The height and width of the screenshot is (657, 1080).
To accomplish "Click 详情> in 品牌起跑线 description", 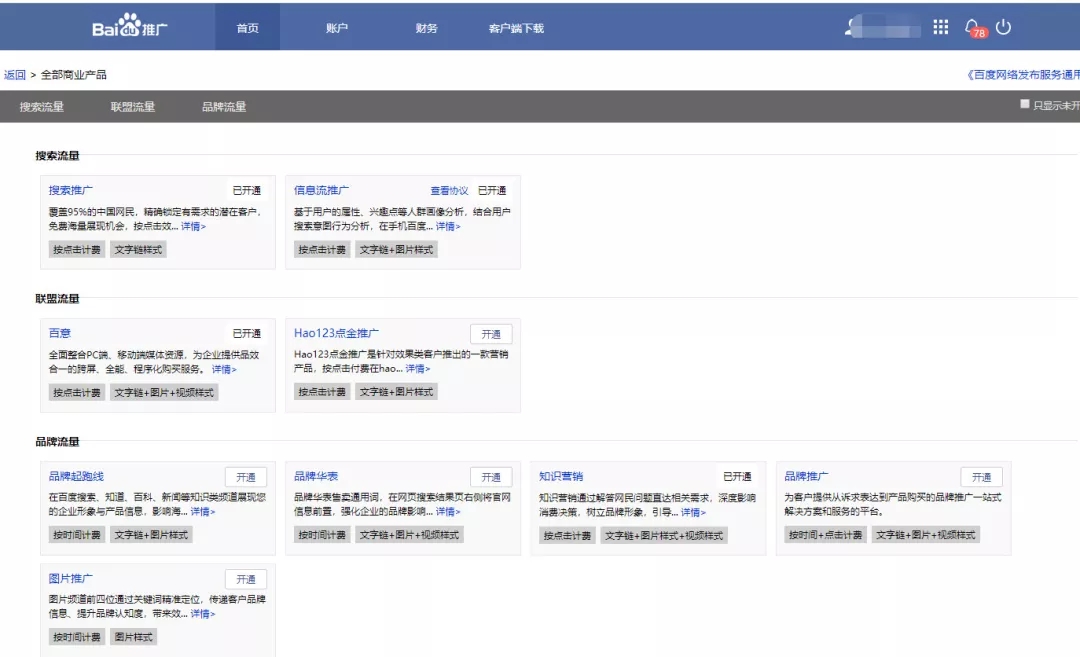I will (203, 511).
